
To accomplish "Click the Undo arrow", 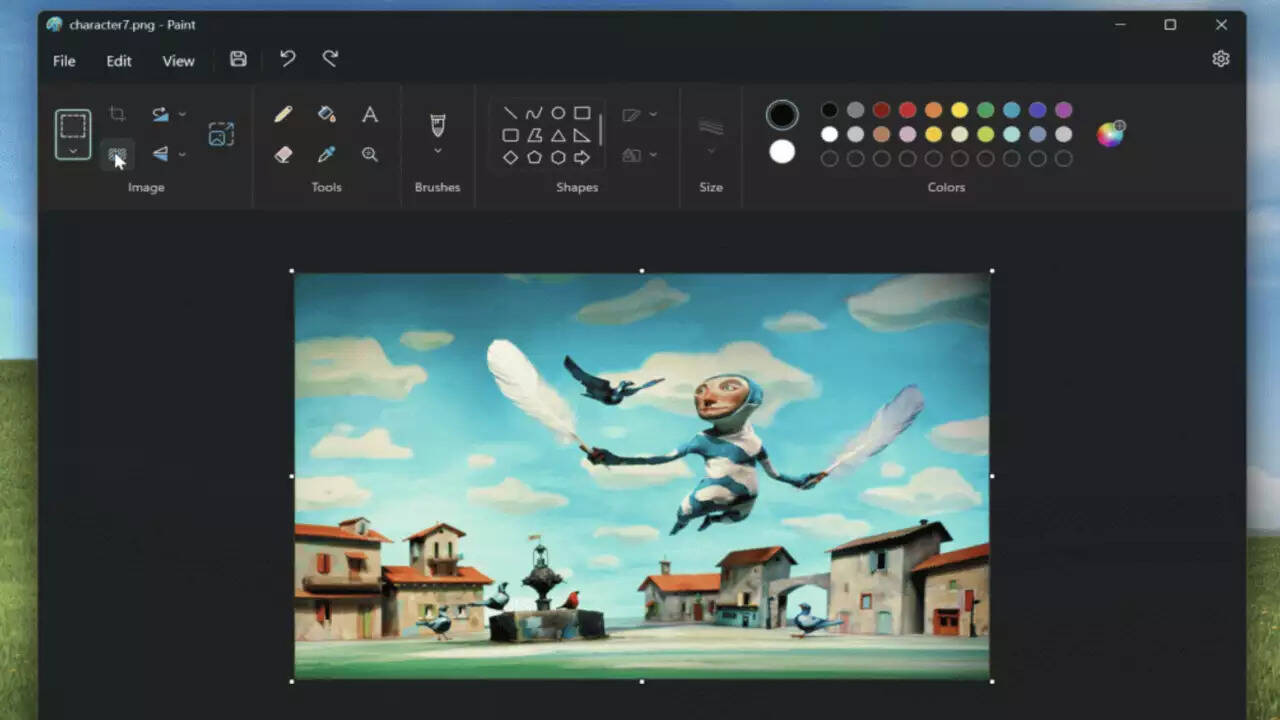I will 288,59.
